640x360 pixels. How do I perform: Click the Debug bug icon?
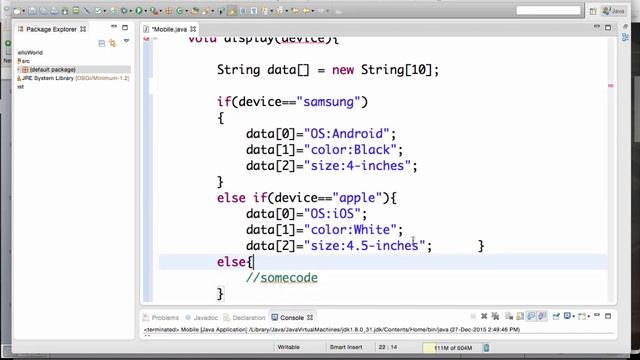click(124, 11)
